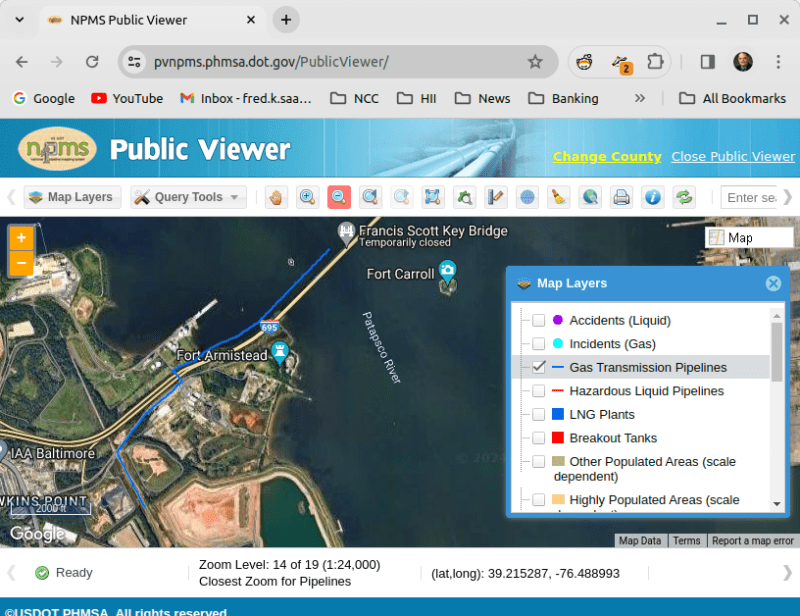Enable Accidents (Liquid) layer checkbox
This screenshot has width=800, height=616.
[x=538, y=321]
